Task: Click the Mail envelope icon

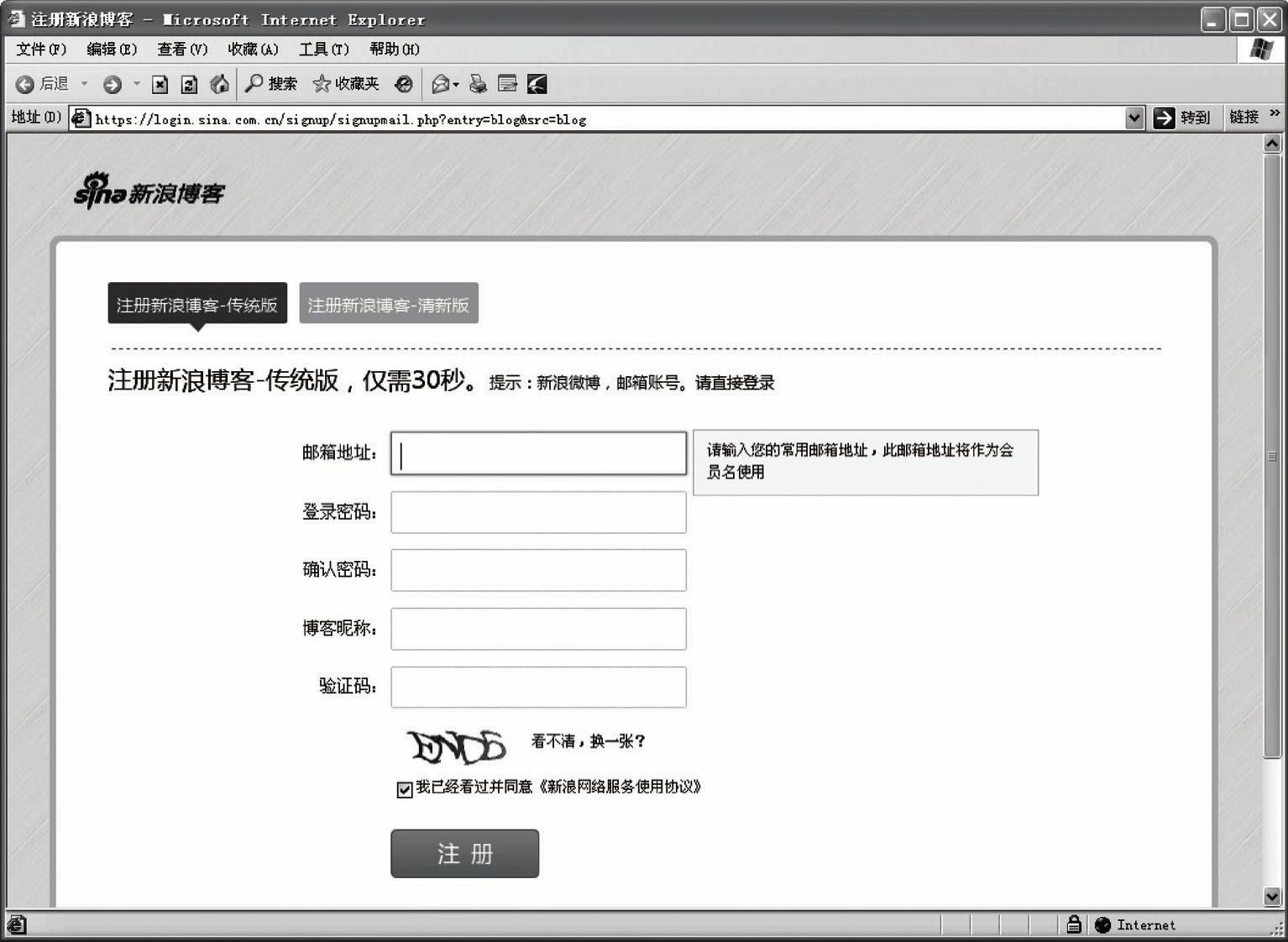Action: pyautogui.click(x=440, y=84)
